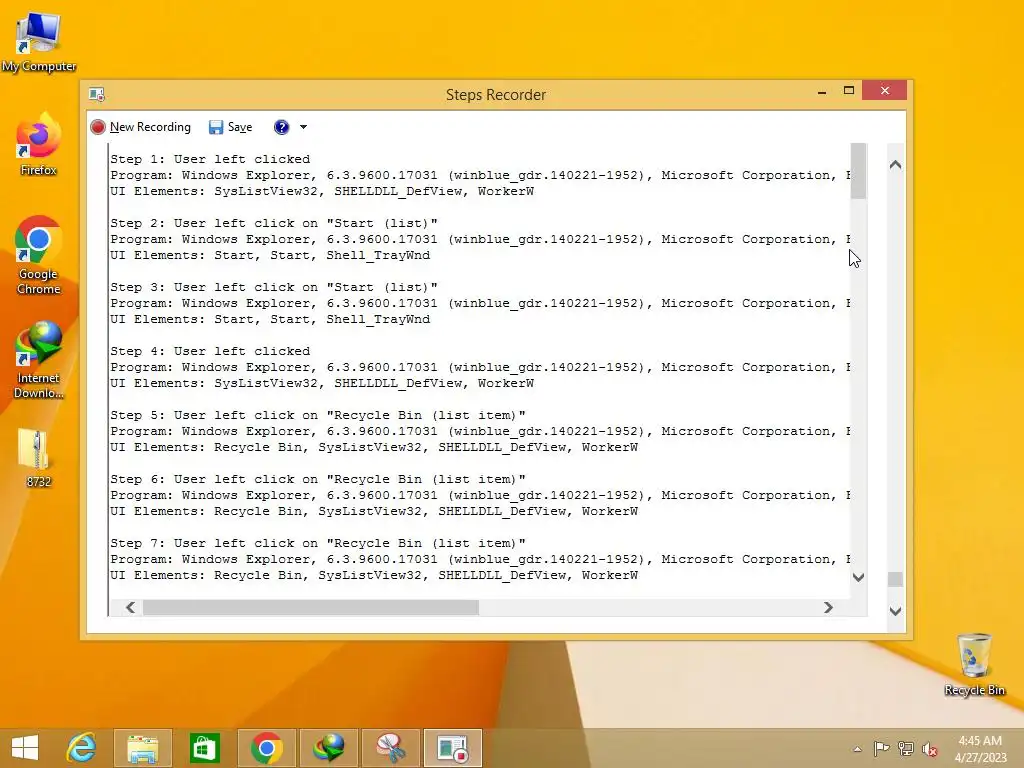Show hidden tray icons arrow
Image resolution: width=1024 pixels, height=768 pixels.
(x=857, y=749)
